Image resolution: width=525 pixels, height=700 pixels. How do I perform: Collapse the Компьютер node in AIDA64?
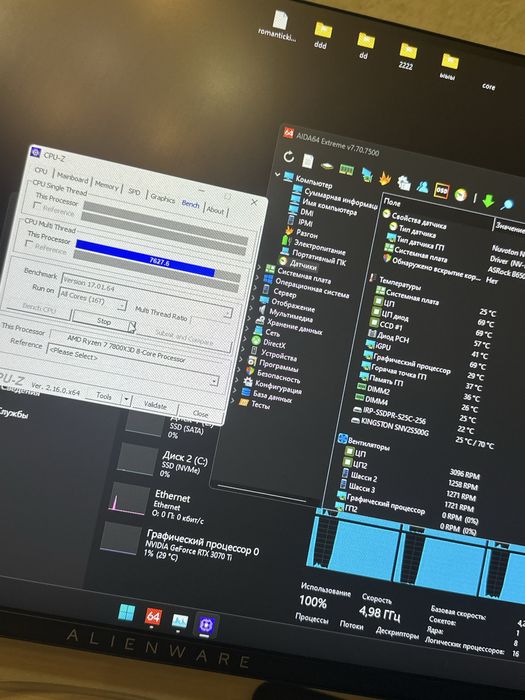(x=277, y=174)
